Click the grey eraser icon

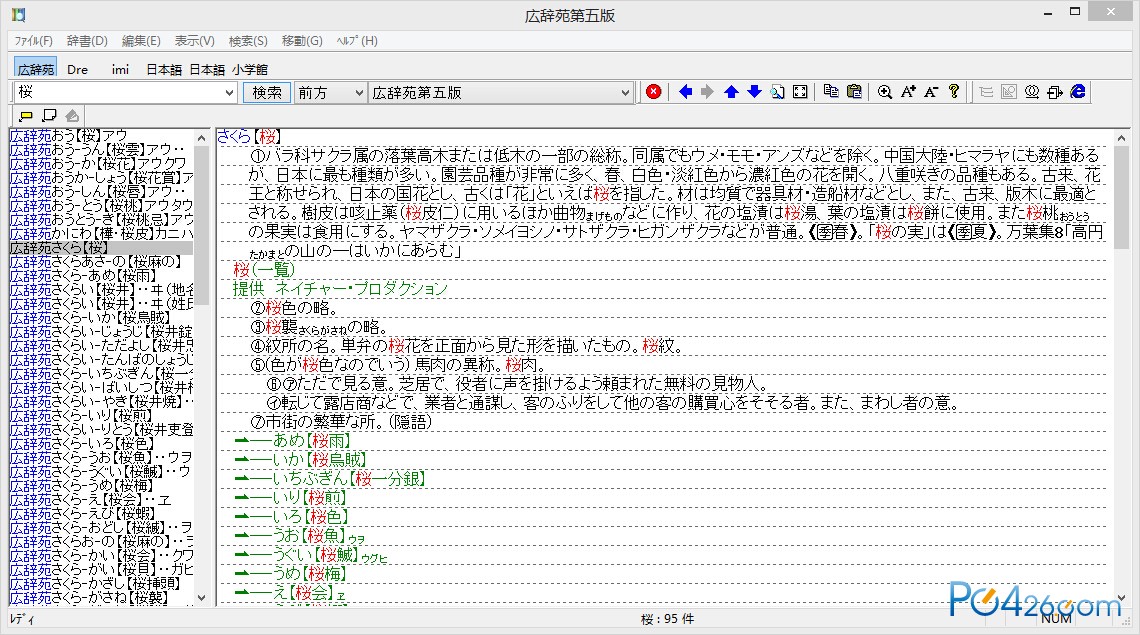click(72, 116)
